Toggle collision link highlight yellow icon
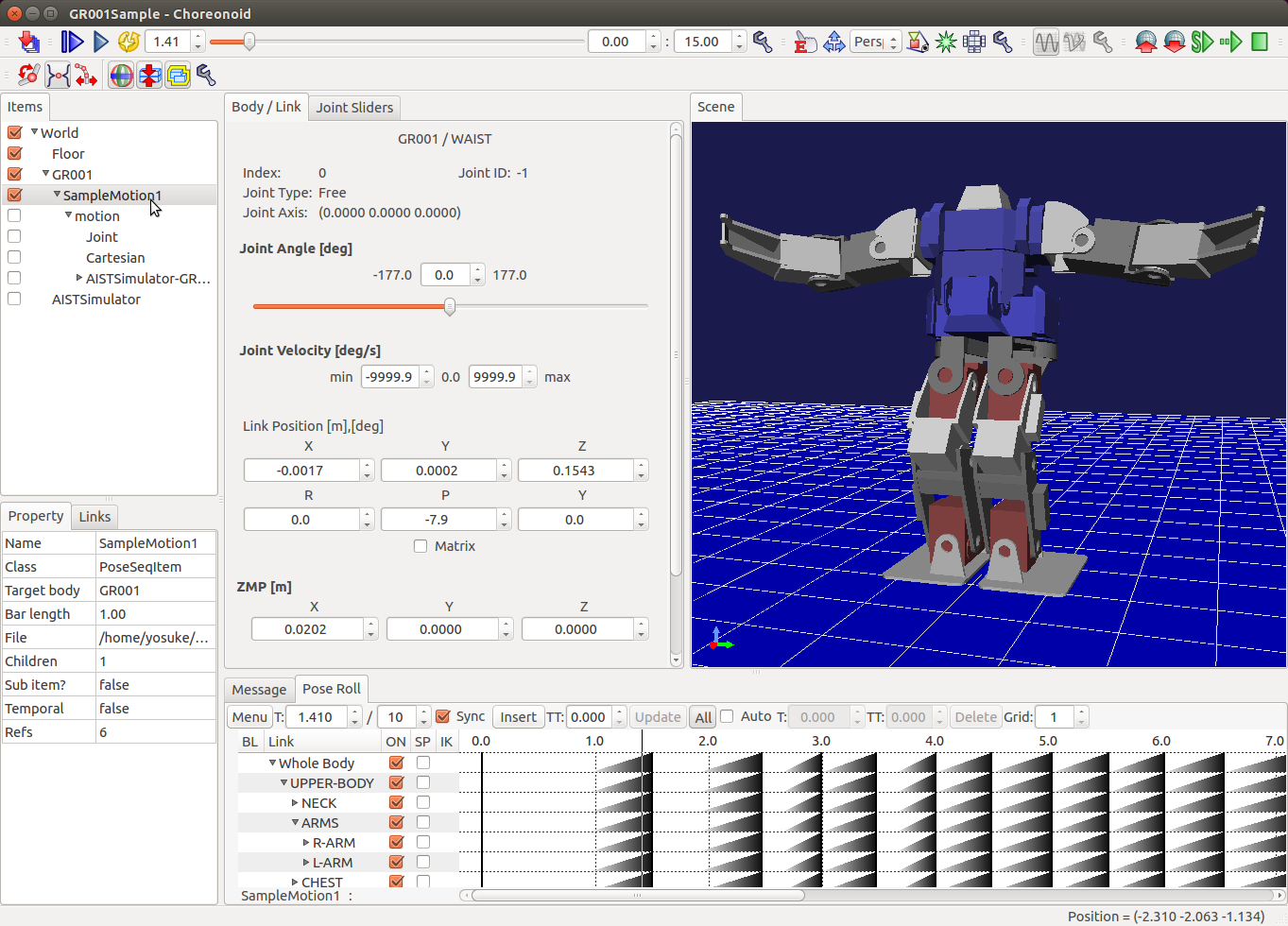 178,75
